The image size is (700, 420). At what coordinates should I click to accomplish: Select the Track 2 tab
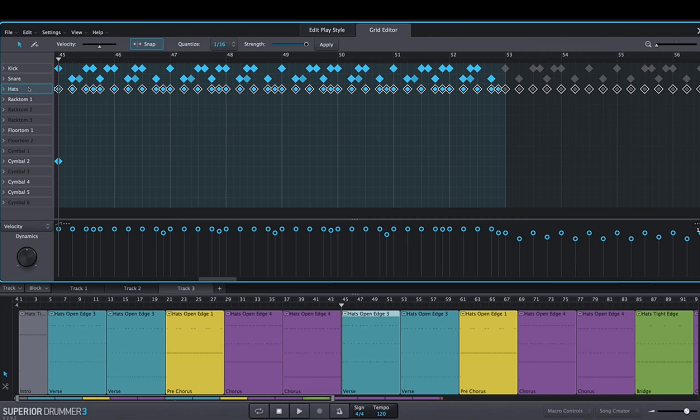click(x=133, y=288)
